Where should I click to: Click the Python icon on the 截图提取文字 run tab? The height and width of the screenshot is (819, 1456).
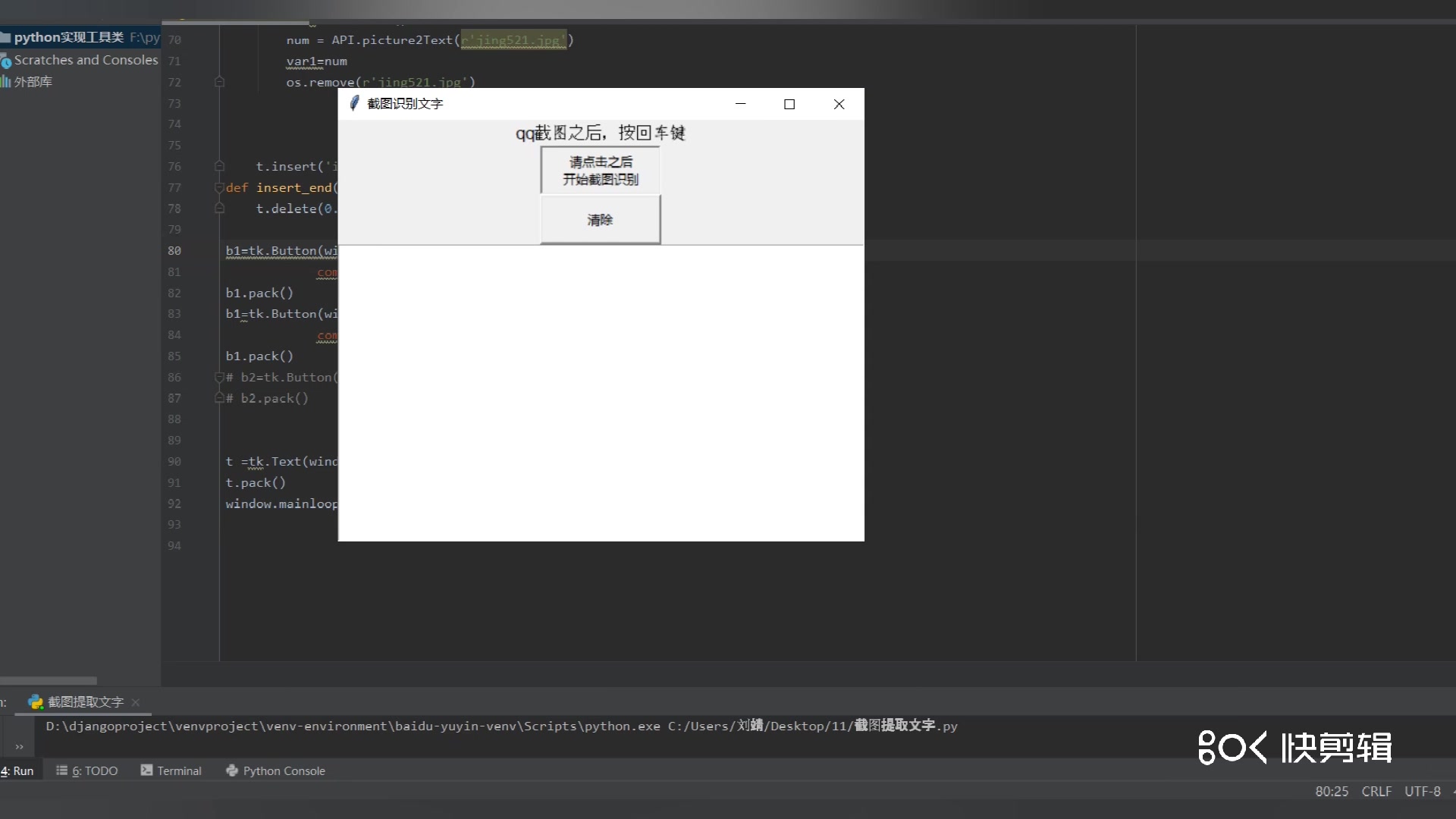(x=36, y=702)
